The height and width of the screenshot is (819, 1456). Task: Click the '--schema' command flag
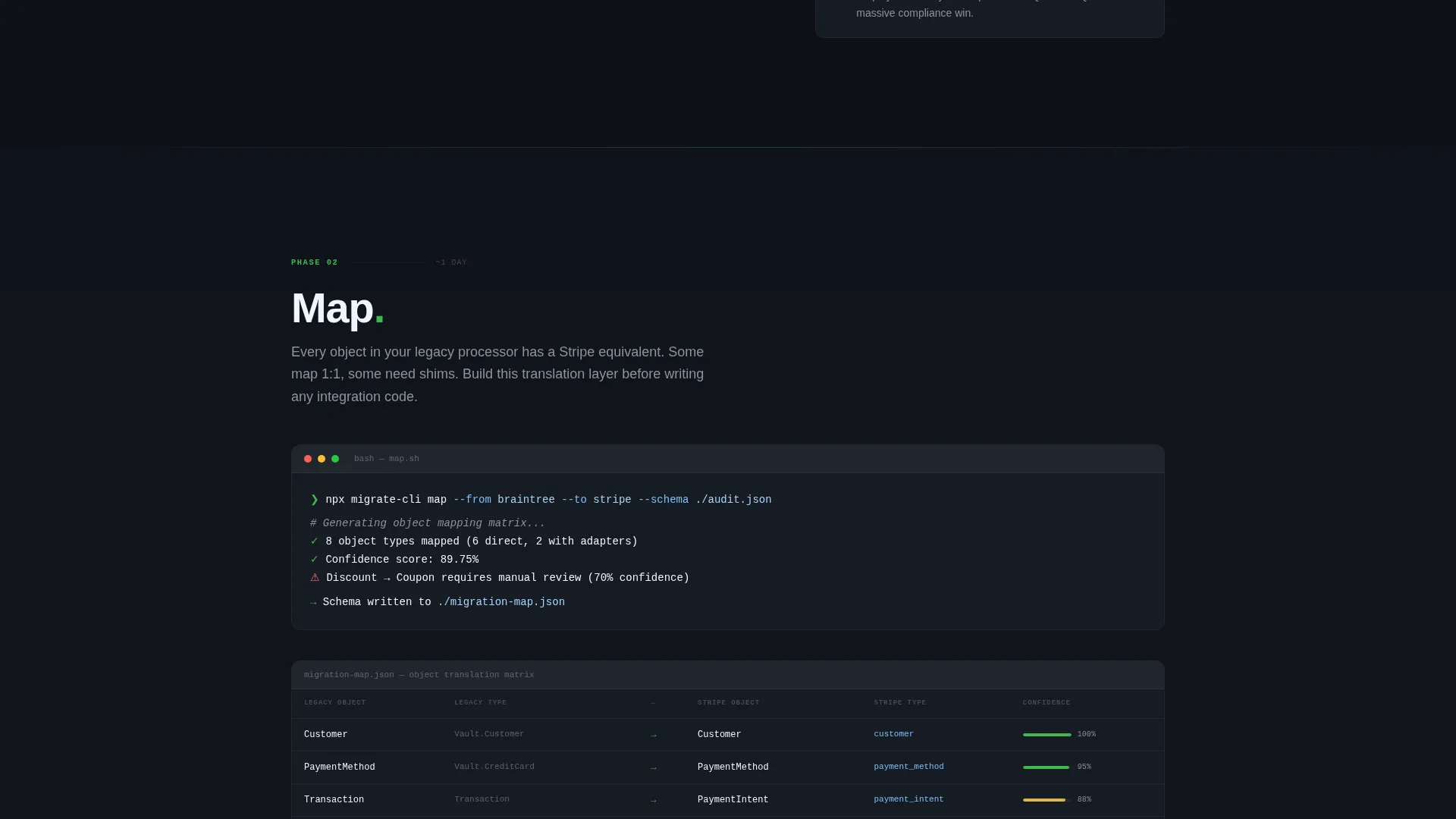pyautogui.click(x=664, y=500)
